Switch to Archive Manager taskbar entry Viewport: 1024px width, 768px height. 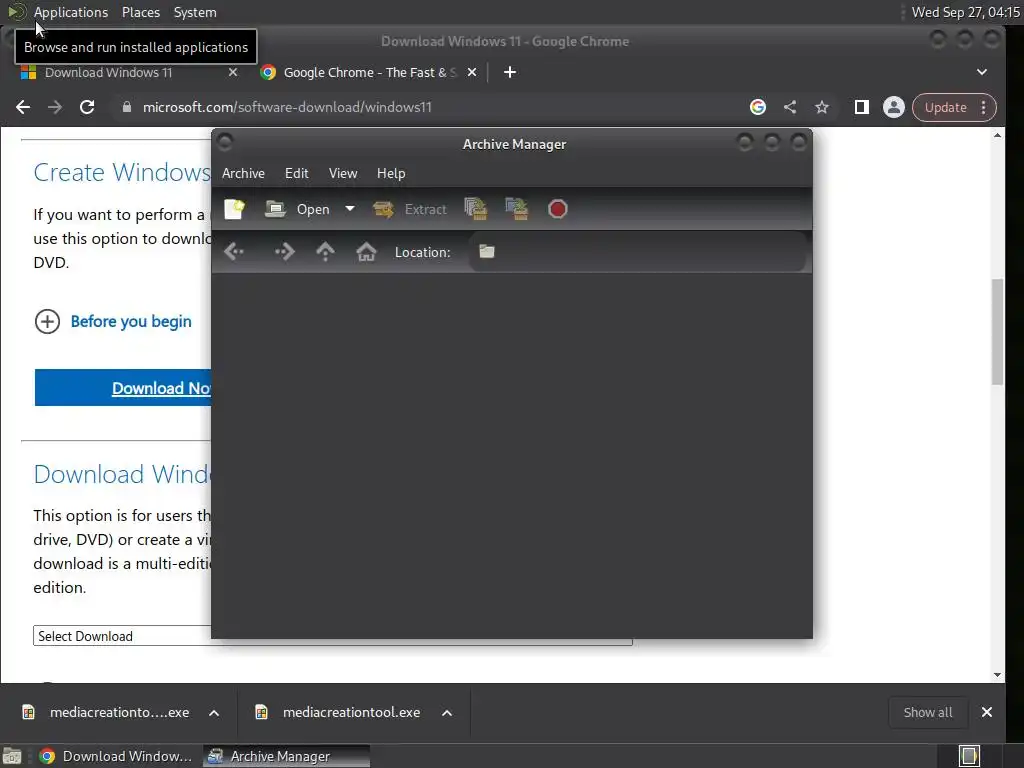(x=286, y=756)
